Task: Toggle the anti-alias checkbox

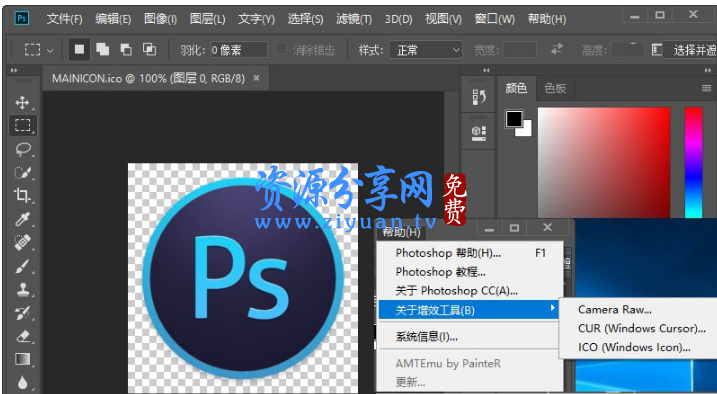Action: 282,49
